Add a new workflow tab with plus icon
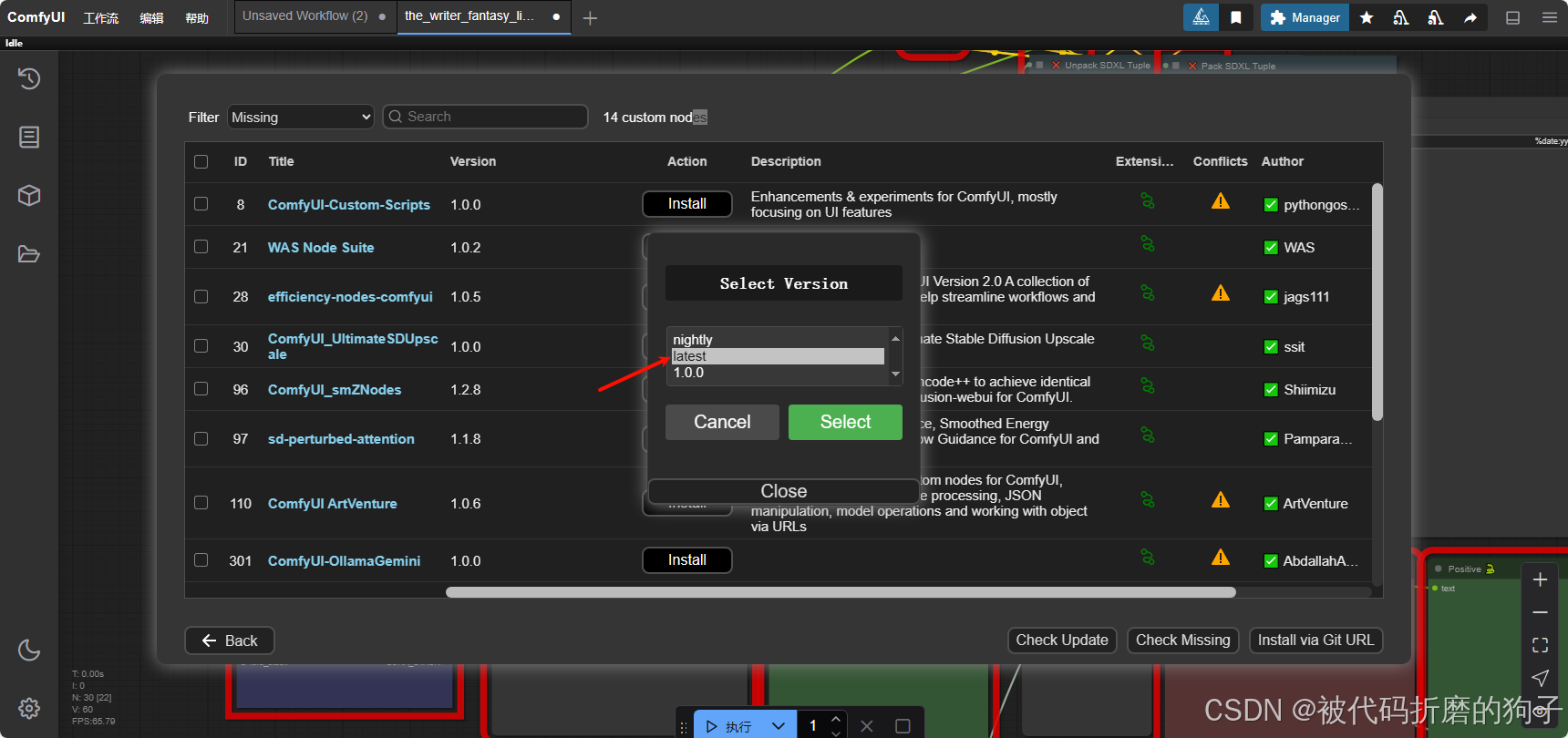This screenshot has width=1568, height=738. pos(590,18)
